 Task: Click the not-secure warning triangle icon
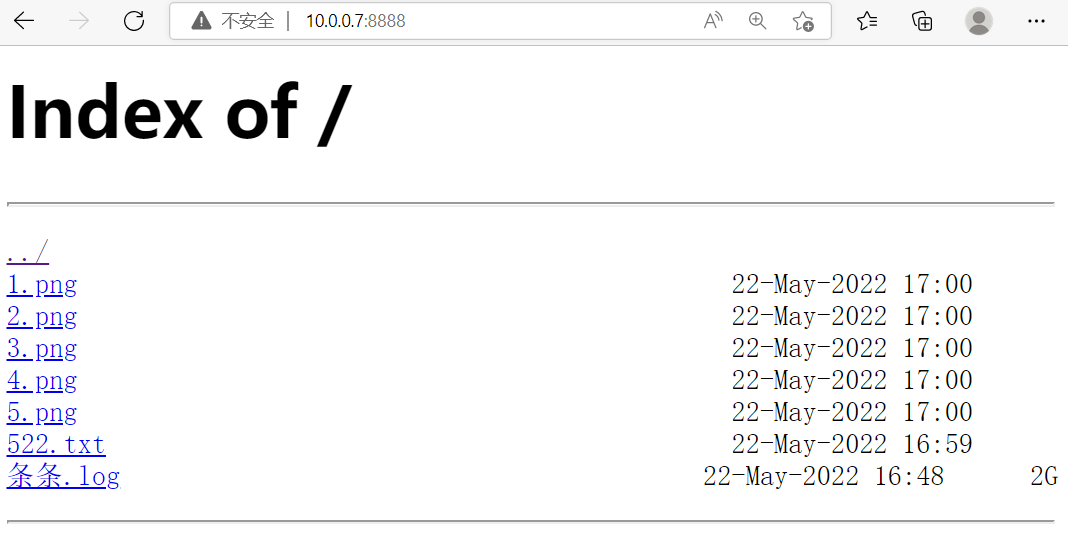point(201,21)
